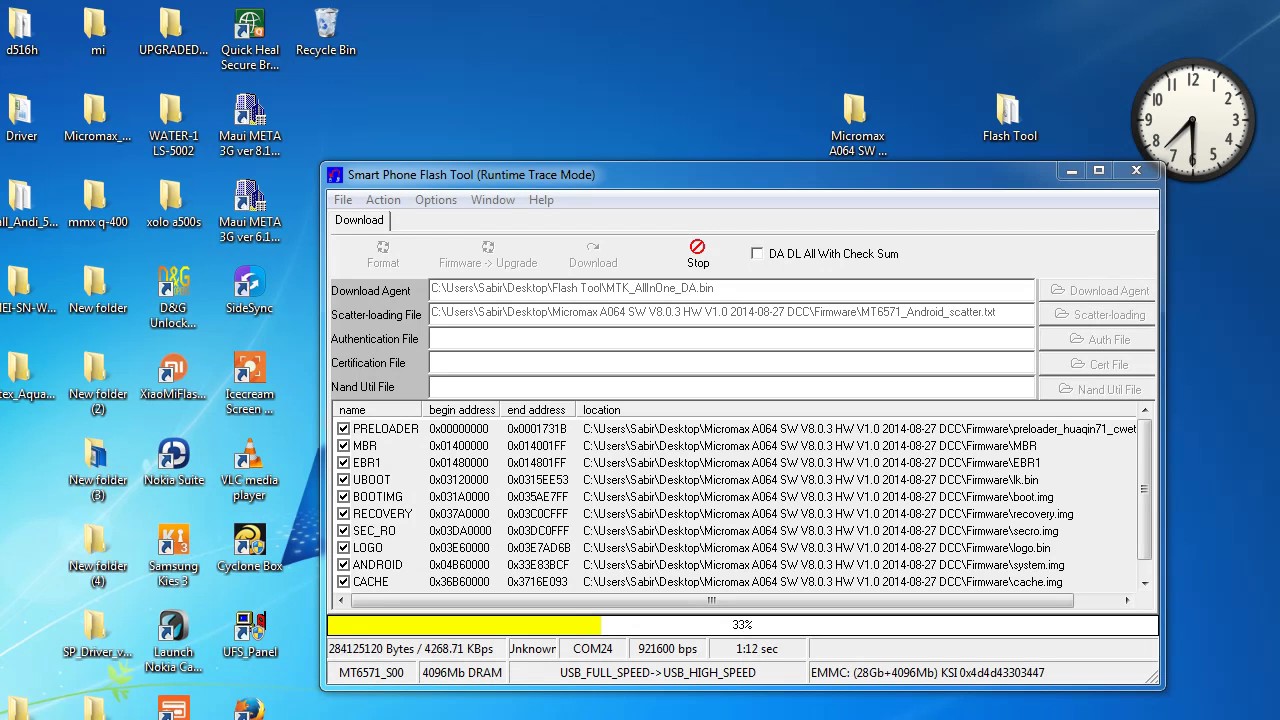Click the partition list vertical scrollbar
1280x720 pixels.
pos(1144,489)
